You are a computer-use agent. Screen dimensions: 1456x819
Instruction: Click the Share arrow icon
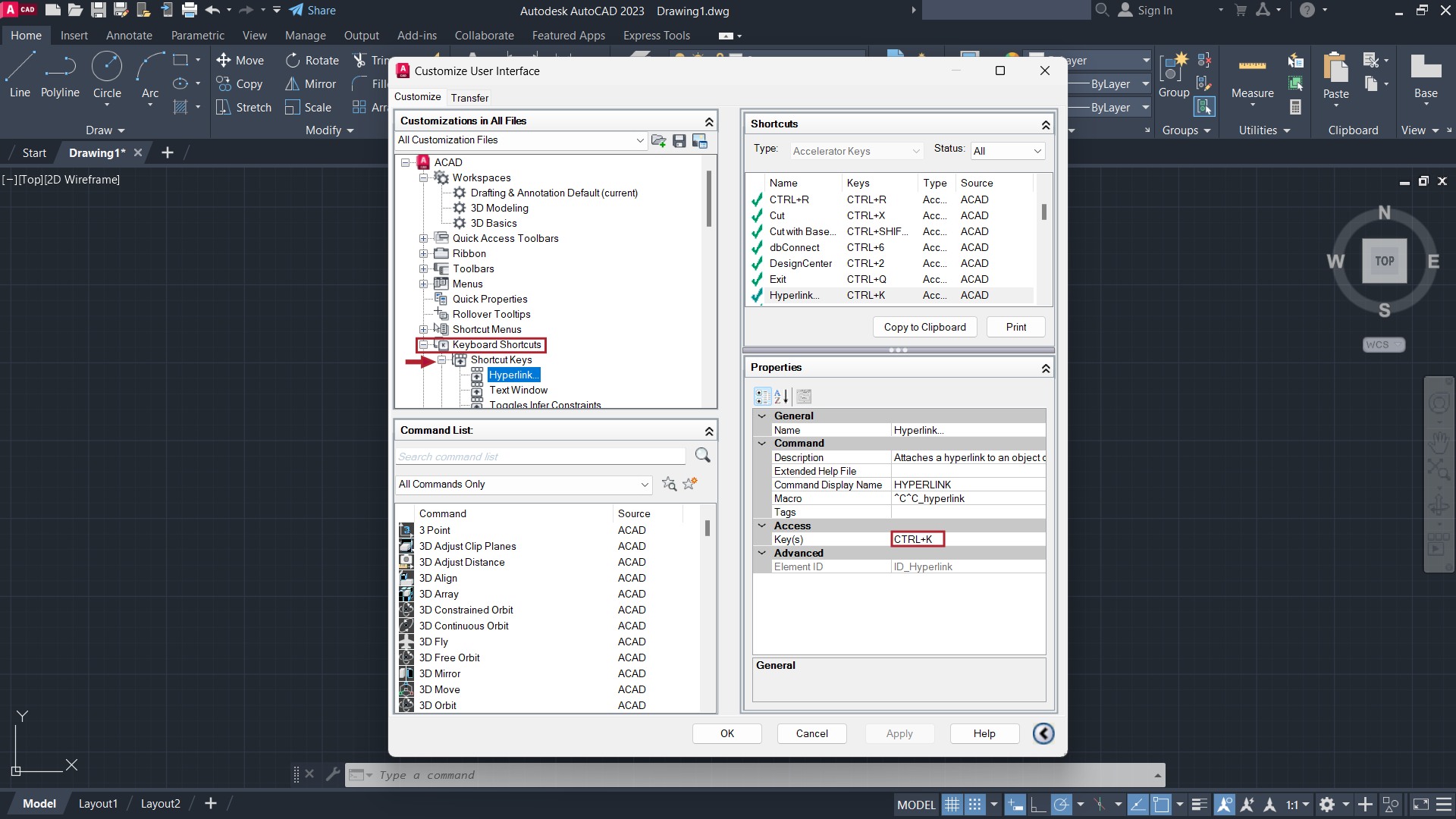pyautogui.click(x=297, y=10)
